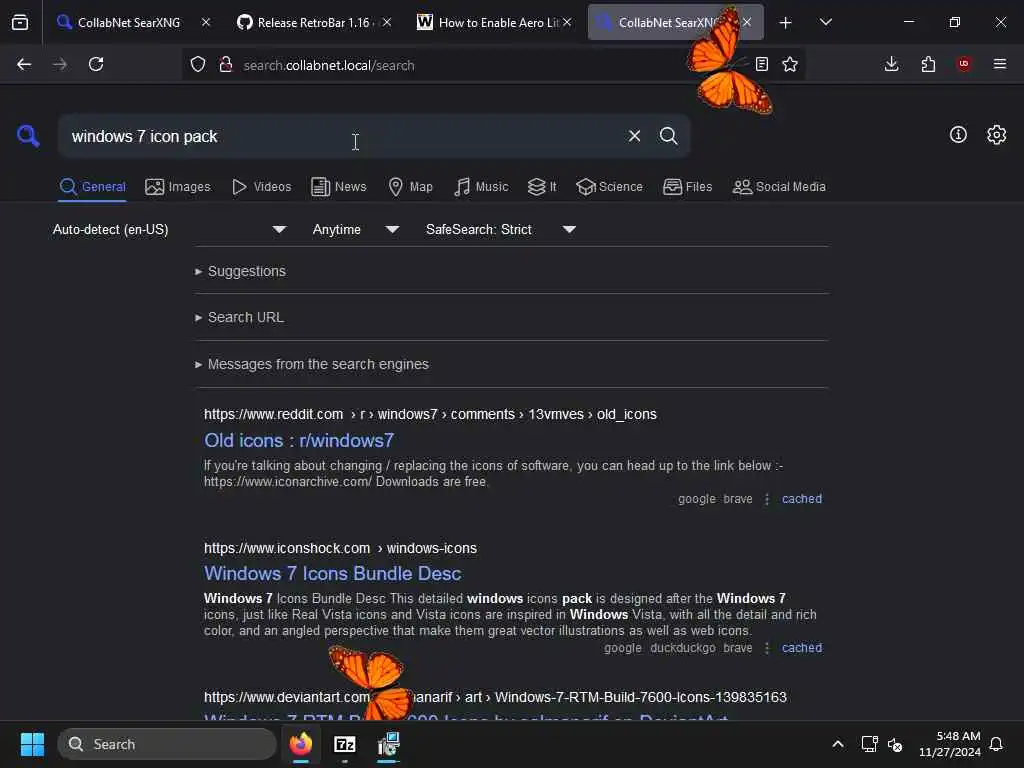Switch to the Music search category
The width and height of the screenshot is (1024, 768).
point(481,187)
